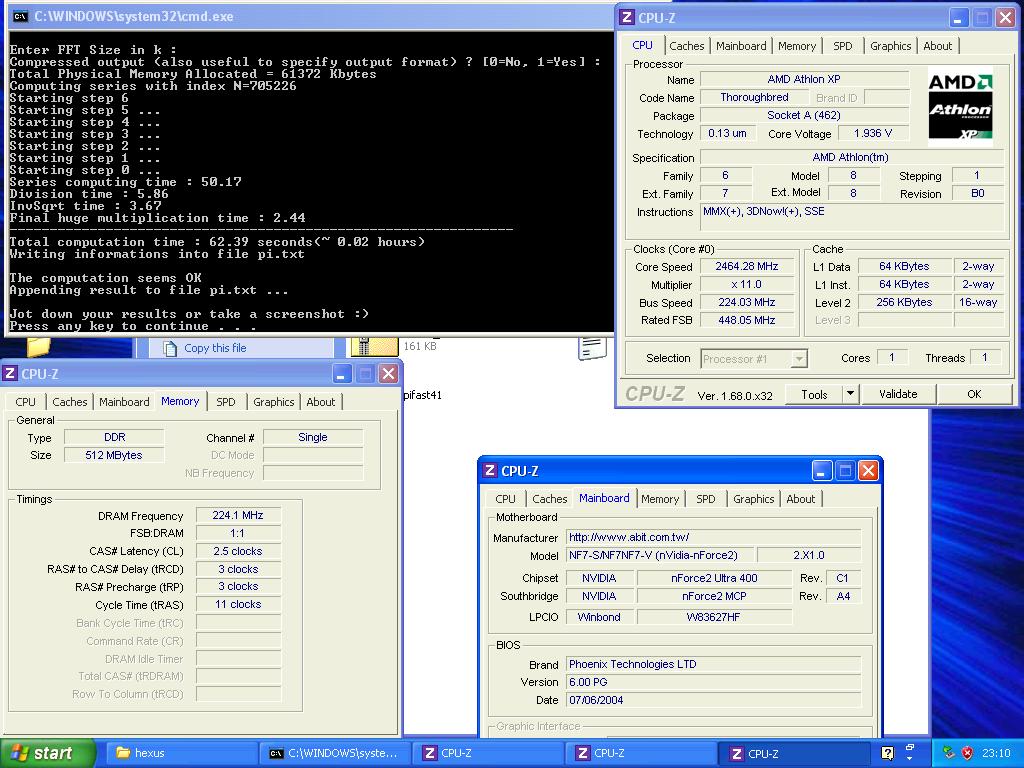This screenshot has width=1024, height=768.
Task: Select SPD tab in top-right CPU-Z window
Action: [842, 46]
